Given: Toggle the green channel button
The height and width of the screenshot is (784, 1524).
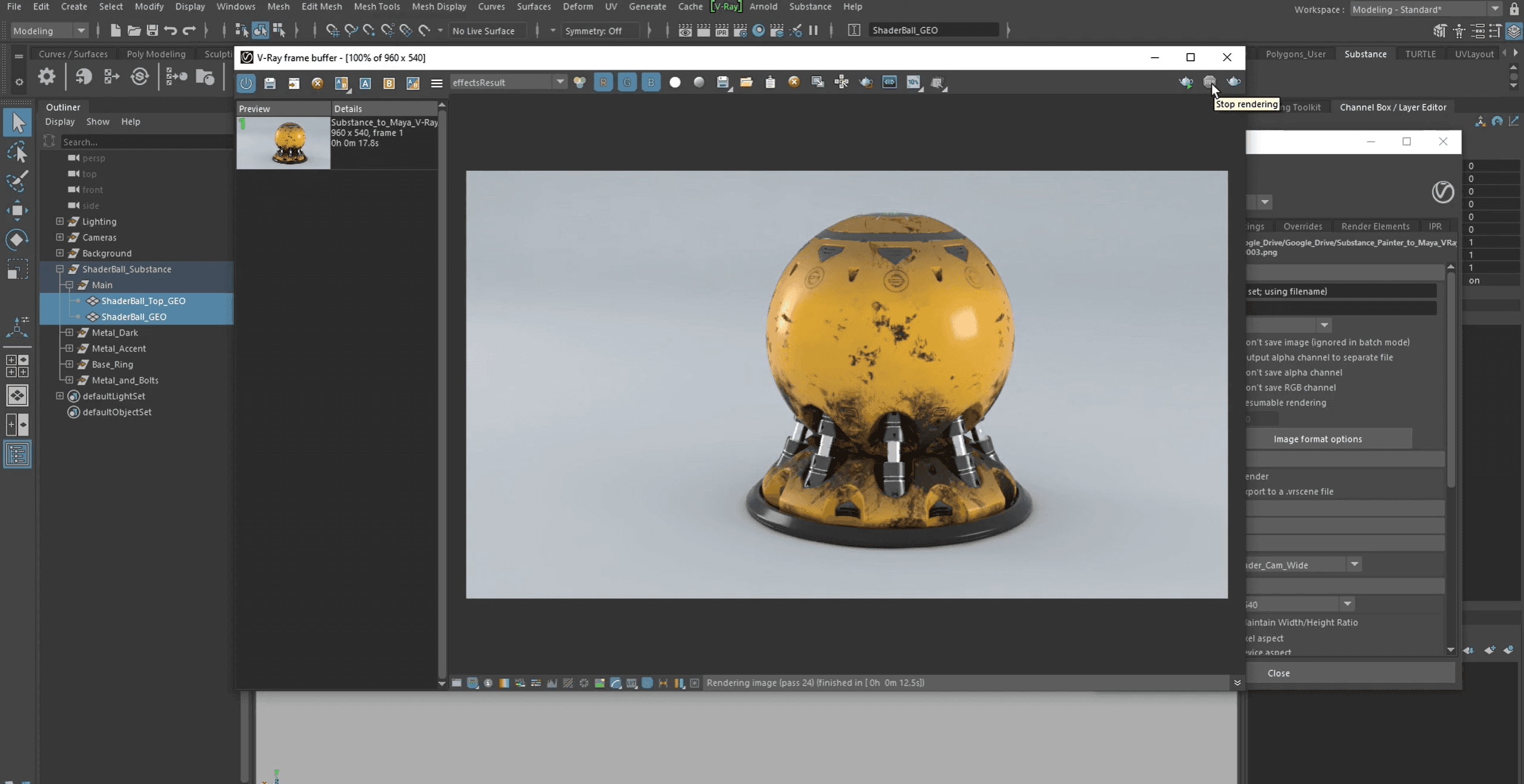Looking at the screenshot, I should click(x=627, y=83).
